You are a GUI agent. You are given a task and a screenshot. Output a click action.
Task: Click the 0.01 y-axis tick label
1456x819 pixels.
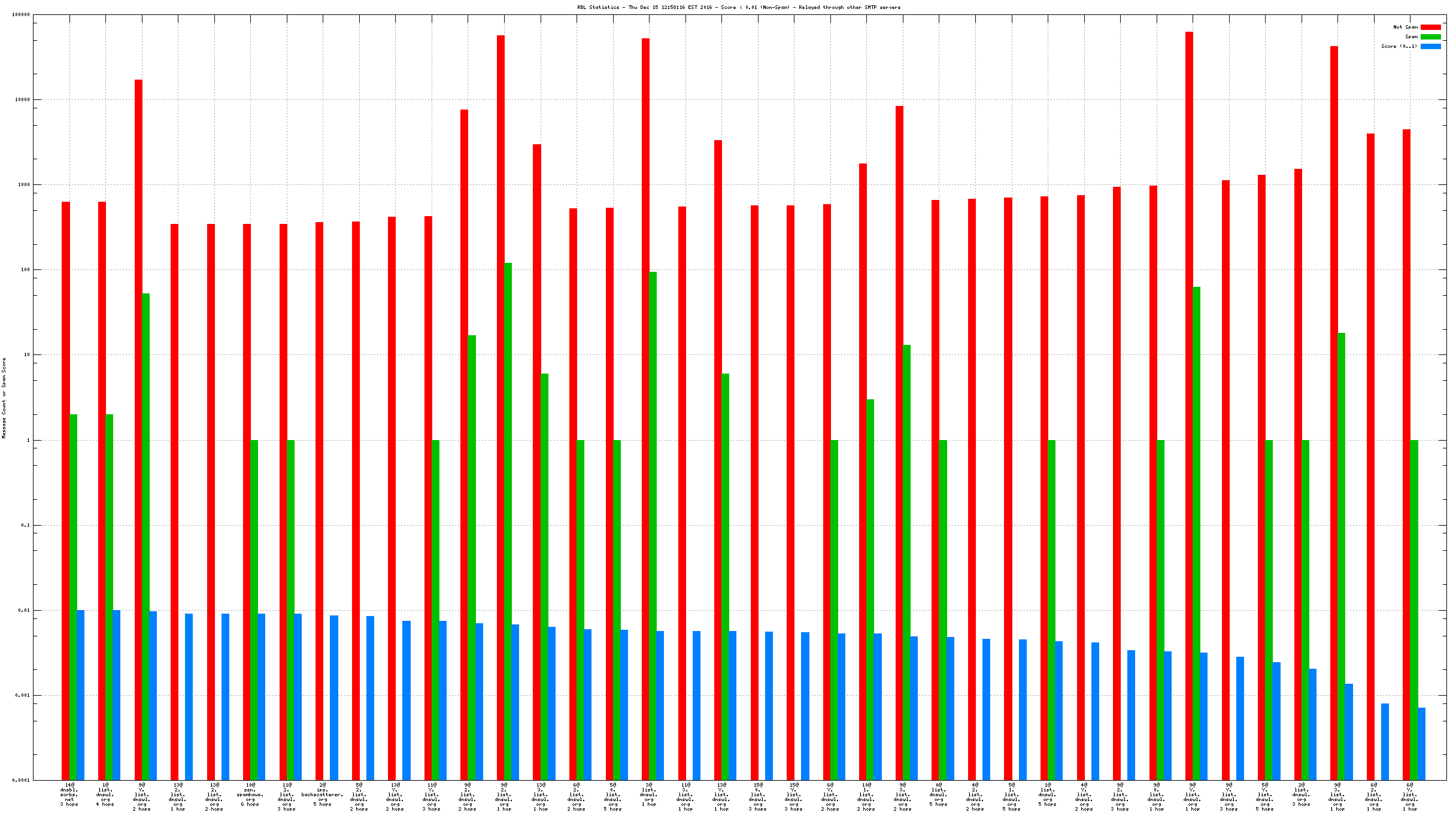click(23, 610)
